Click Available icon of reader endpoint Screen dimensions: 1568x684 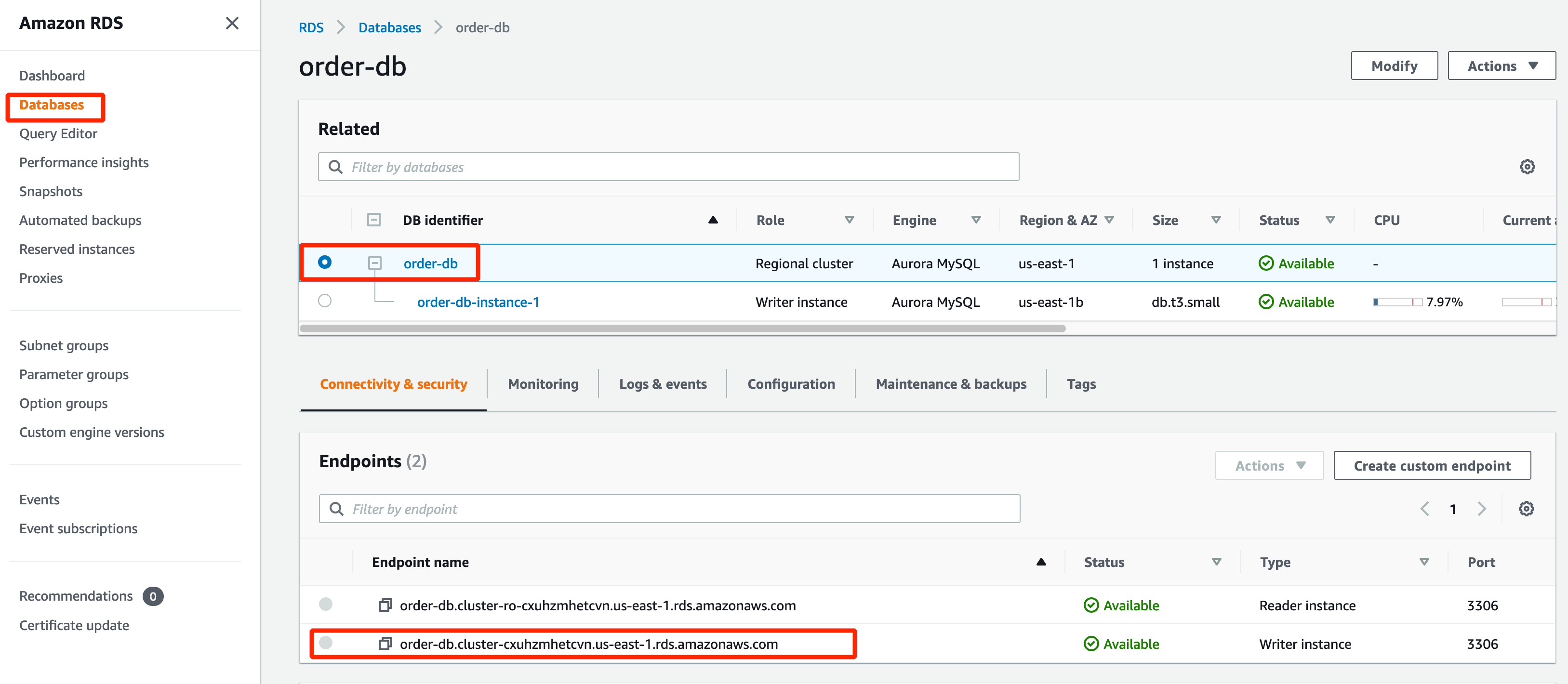coord(1091,605)
